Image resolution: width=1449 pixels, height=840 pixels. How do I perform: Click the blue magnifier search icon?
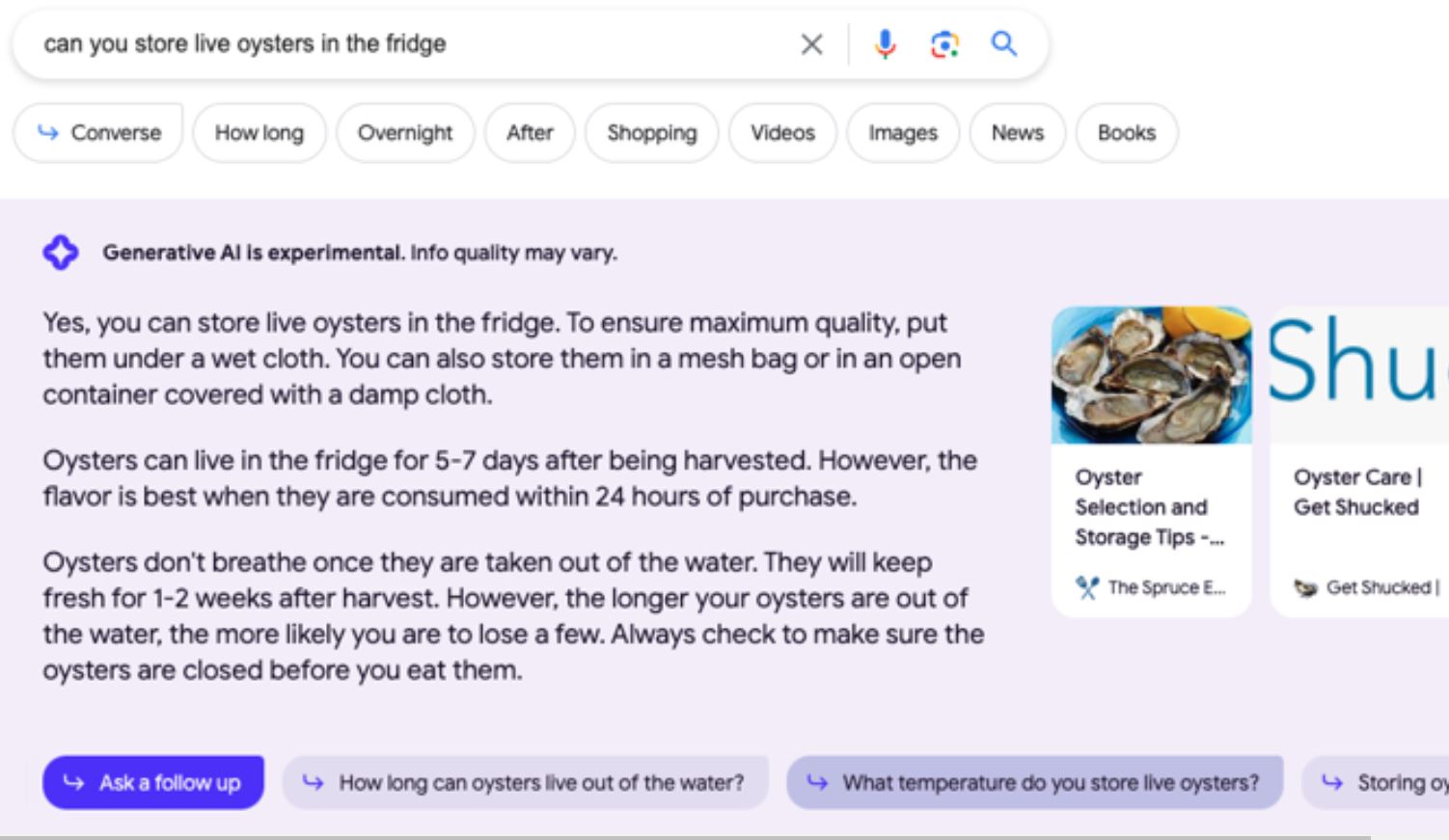1004,44
